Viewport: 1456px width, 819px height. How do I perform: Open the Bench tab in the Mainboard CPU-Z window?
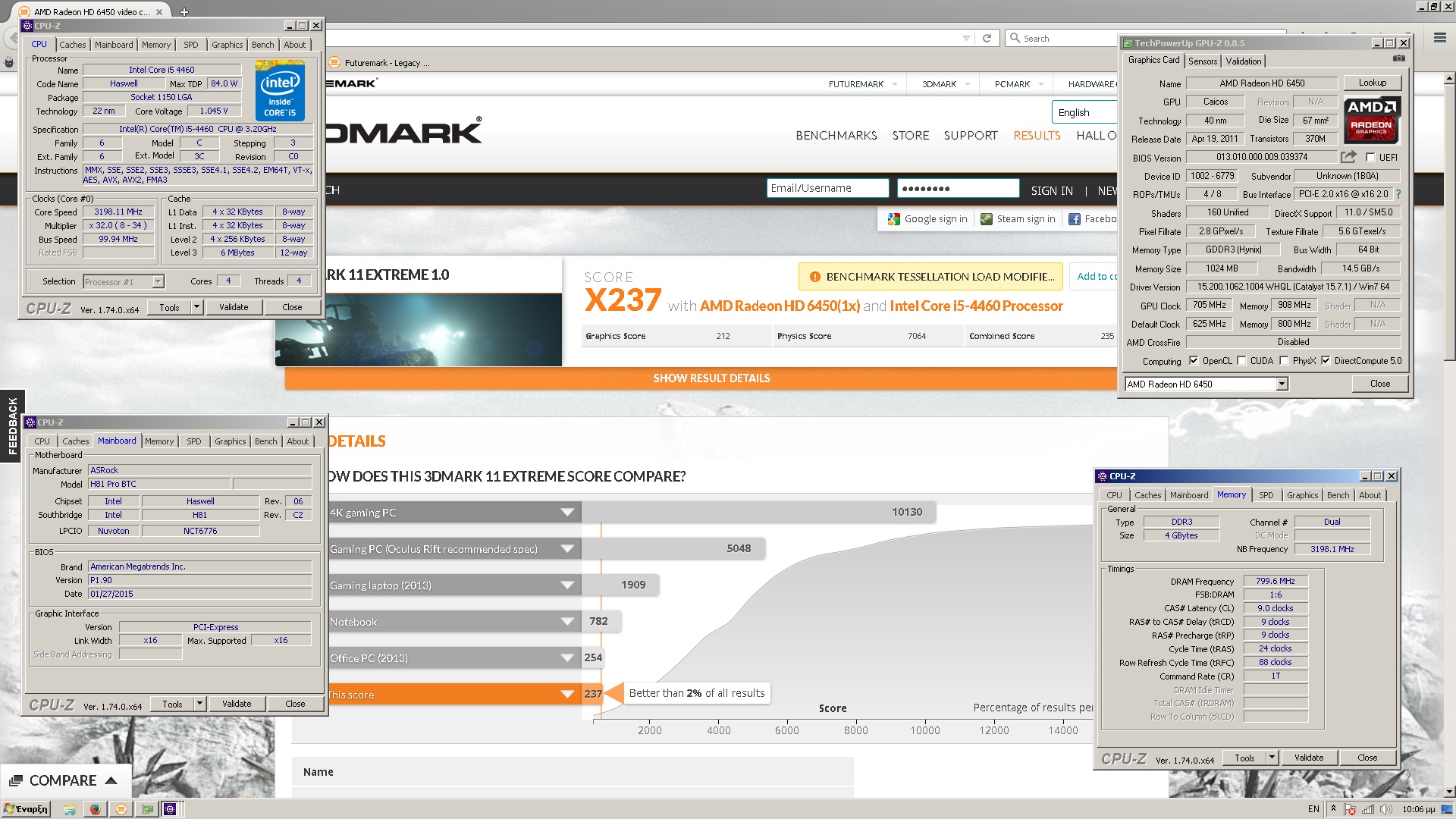(x=266, y=441)
